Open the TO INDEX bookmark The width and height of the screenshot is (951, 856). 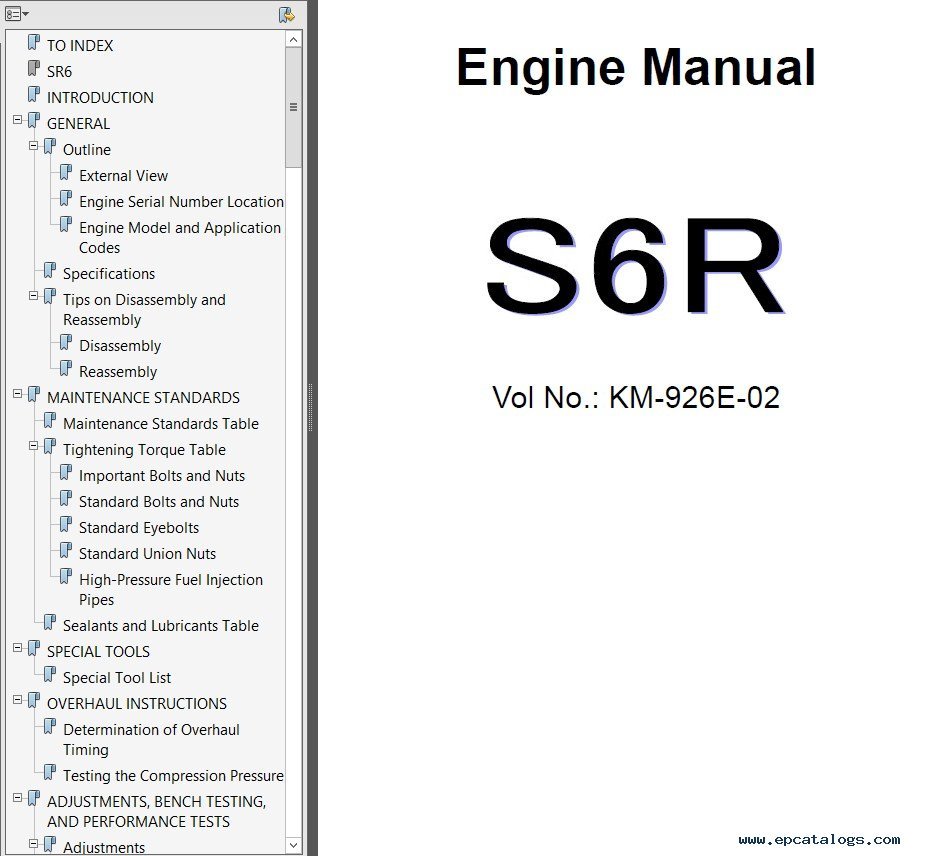click(80, 46)
